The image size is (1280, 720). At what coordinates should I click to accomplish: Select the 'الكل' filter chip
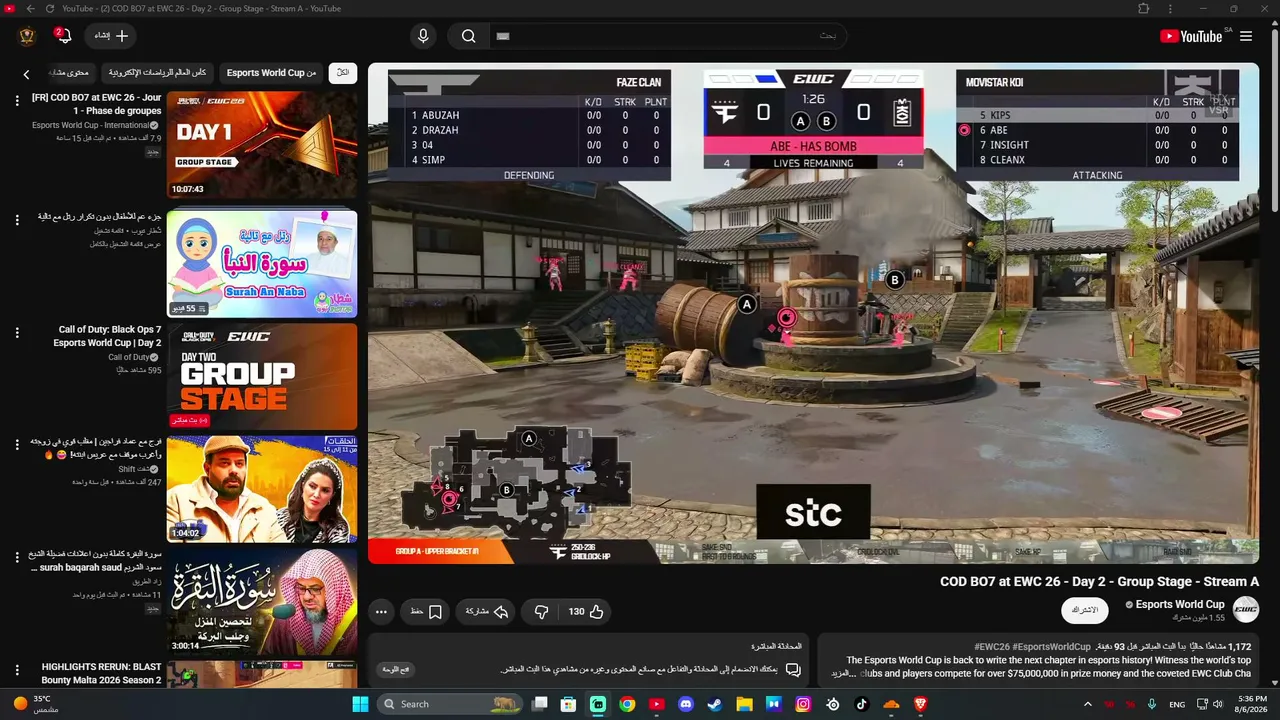click(343, 73)
